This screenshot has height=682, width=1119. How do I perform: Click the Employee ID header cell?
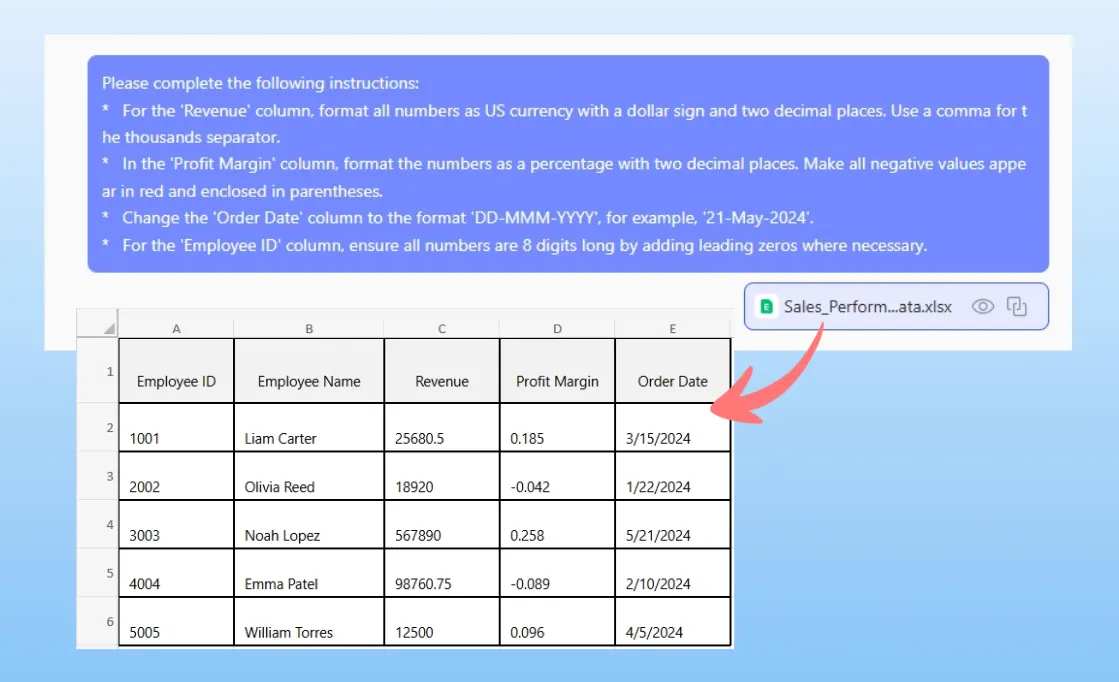coord(176,381)
